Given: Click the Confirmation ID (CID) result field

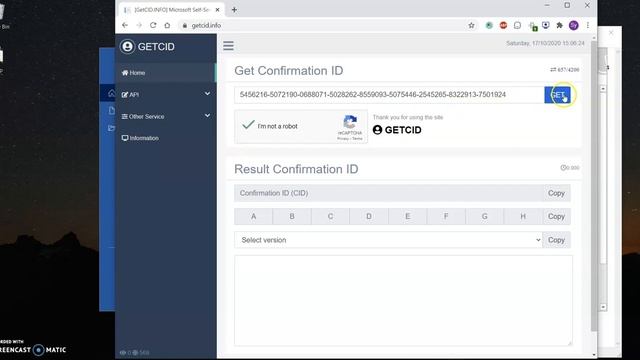Looking at the screenshot, I should pos(388,193).
